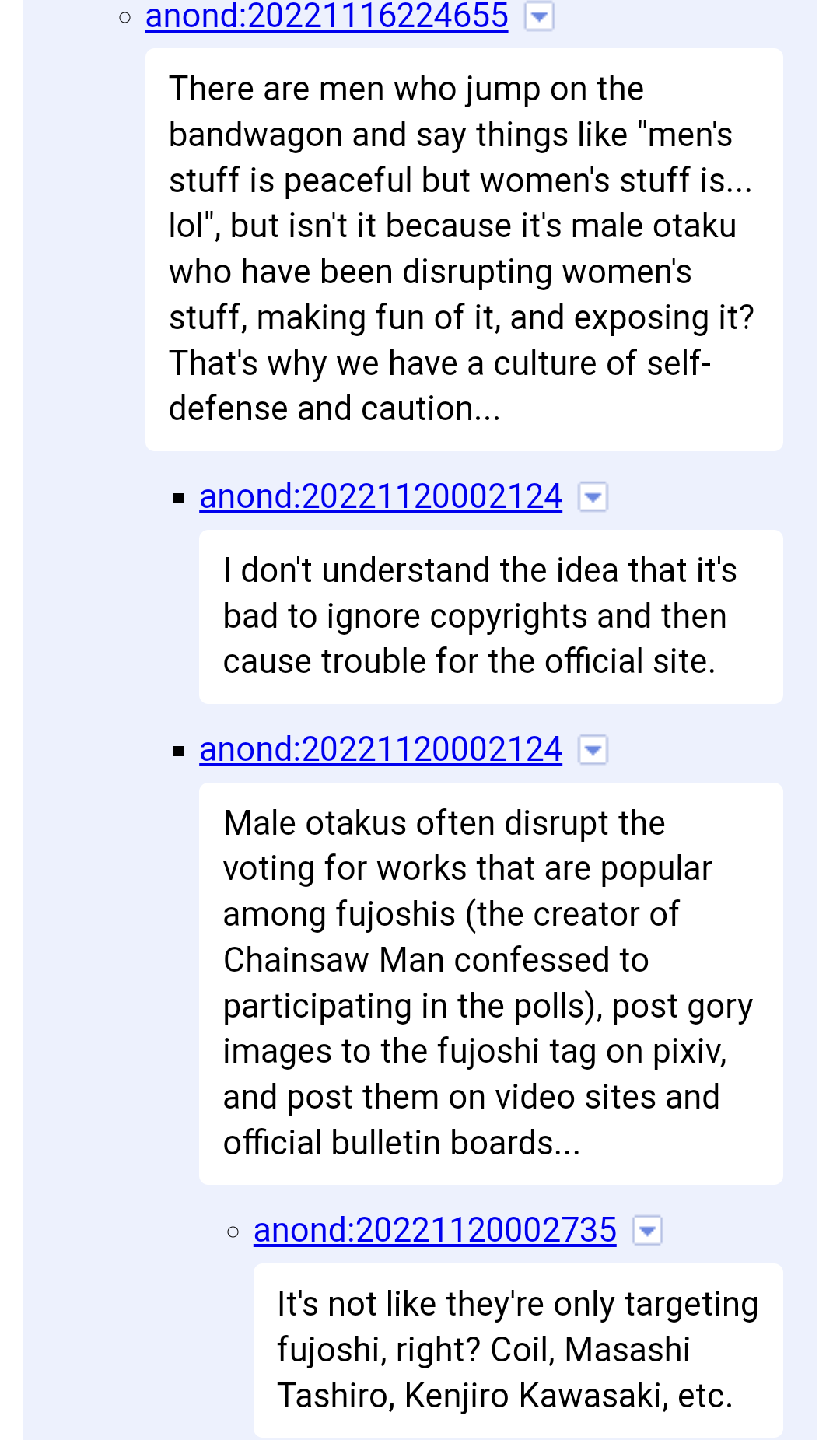Follow the anond:20221120002735 link
The height and width of the screenshot is (1440, 840).
[x=435, y=1231]
